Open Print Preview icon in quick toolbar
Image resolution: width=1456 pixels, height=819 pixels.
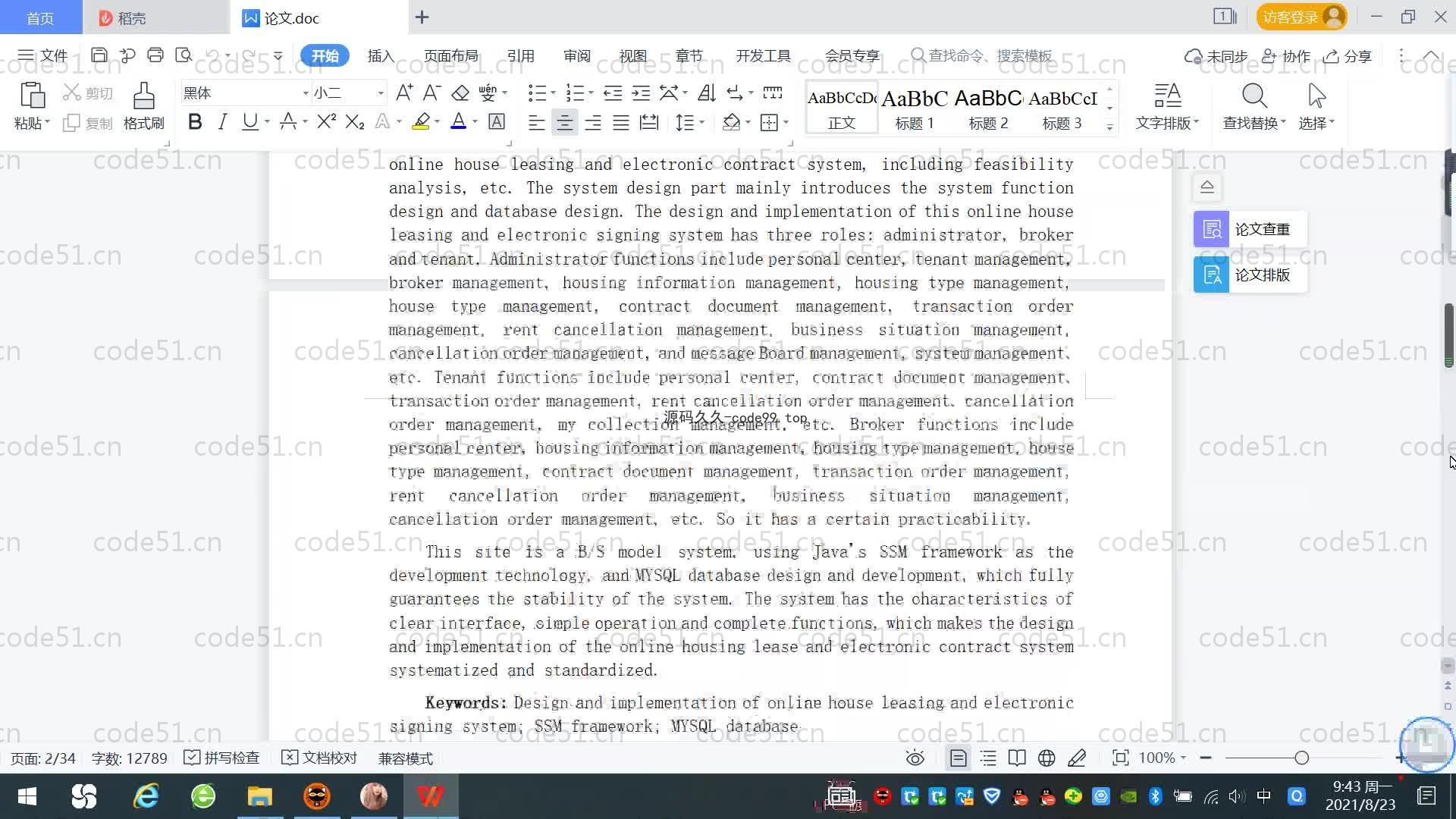[x=184, y=55]
